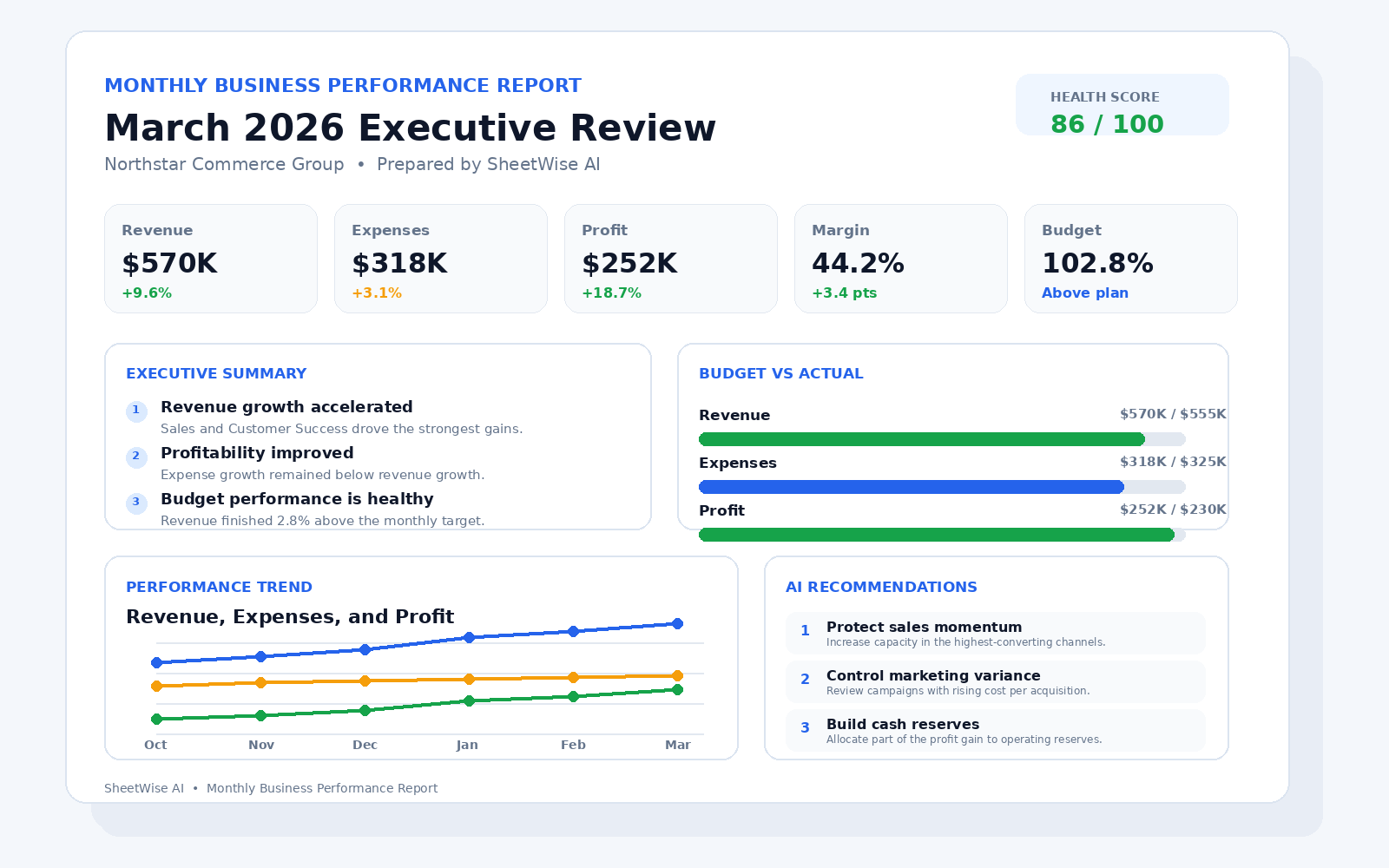Image resolution: width=1389 pixels, height=868 pixels.
Task: Click the '+3.1%' expenses change value
Action: [x=377, y=293]
